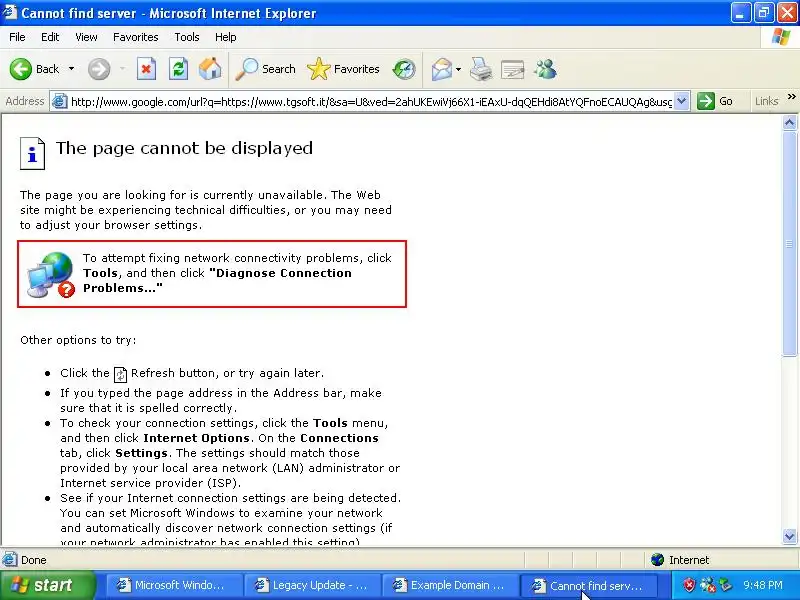Image resolution: width=800 pixels, height=600 pixels.
Task: Open the View menu
Action: pos(86,37)
